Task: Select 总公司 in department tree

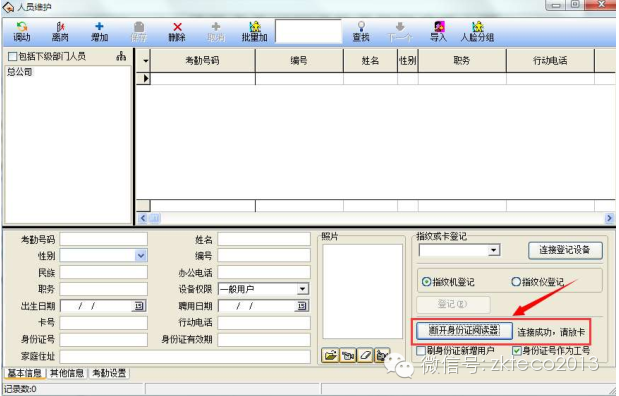Action: pyautogui.click(x=19, y=72)
